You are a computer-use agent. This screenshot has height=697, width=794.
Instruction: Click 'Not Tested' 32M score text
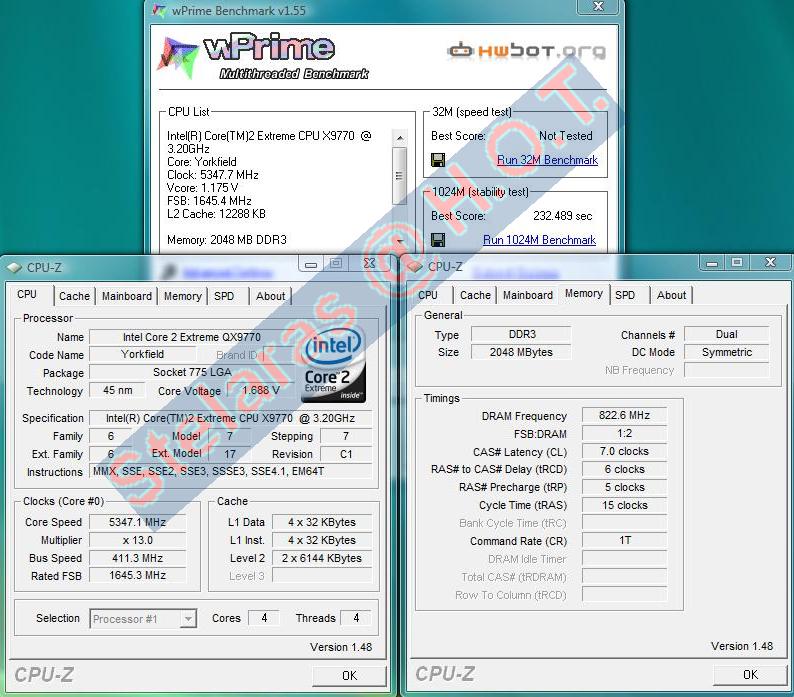566,136
